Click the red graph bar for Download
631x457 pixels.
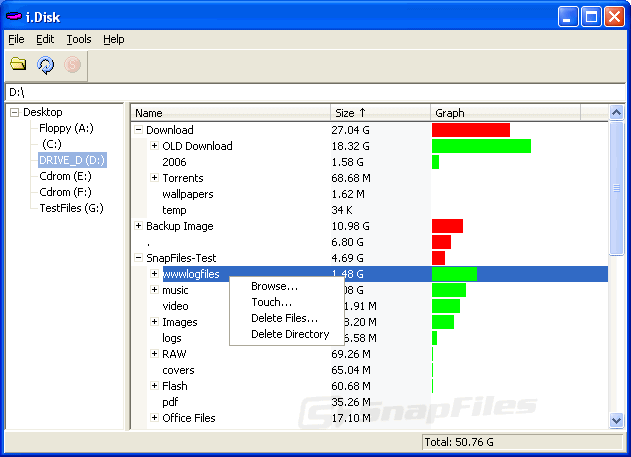coord(471,130)
